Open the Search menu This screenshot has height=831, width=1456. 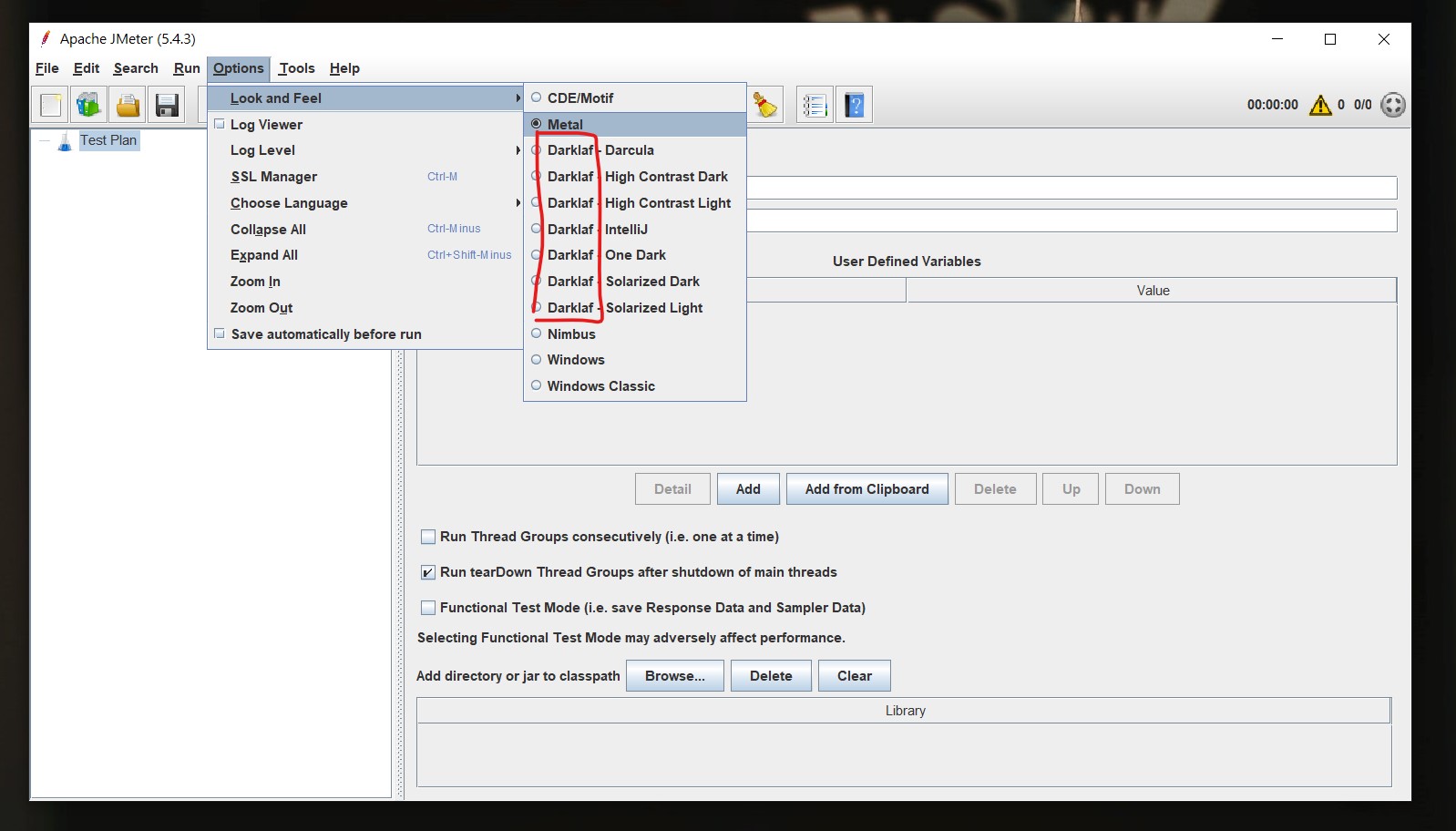(x=136, y=68)
